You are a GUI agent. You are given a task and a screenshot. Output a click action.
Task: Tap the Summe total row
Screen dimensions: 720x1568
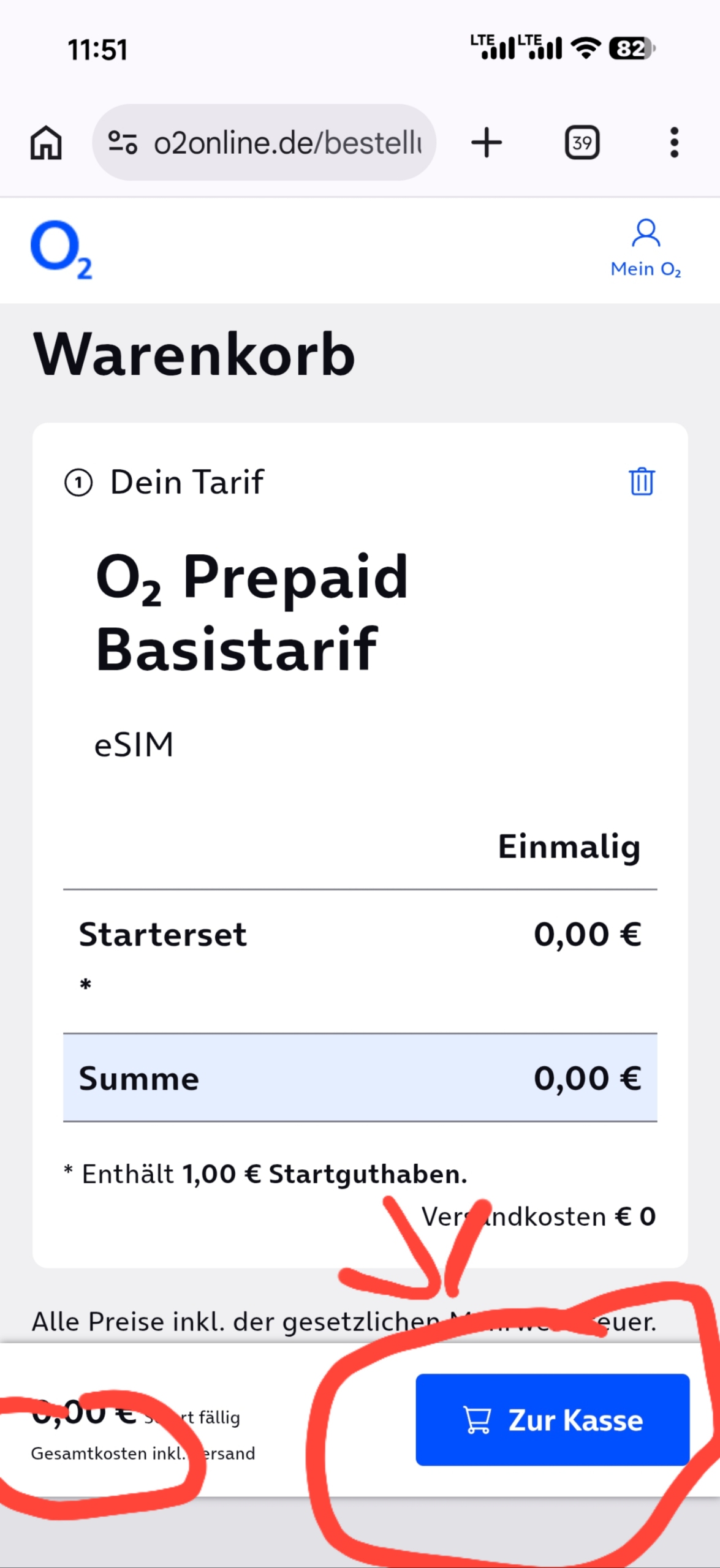click(x=360, y=1078)
